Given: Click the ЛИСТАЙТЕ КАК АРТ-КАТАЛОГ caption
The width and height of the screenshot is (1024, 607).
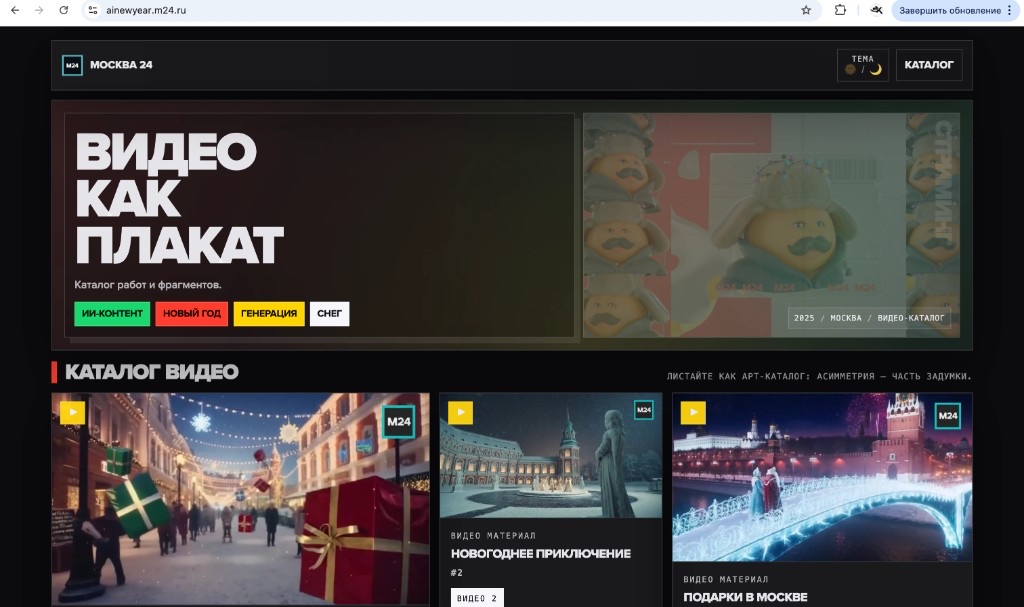Looking at the screenshot, I should point(819,376).
